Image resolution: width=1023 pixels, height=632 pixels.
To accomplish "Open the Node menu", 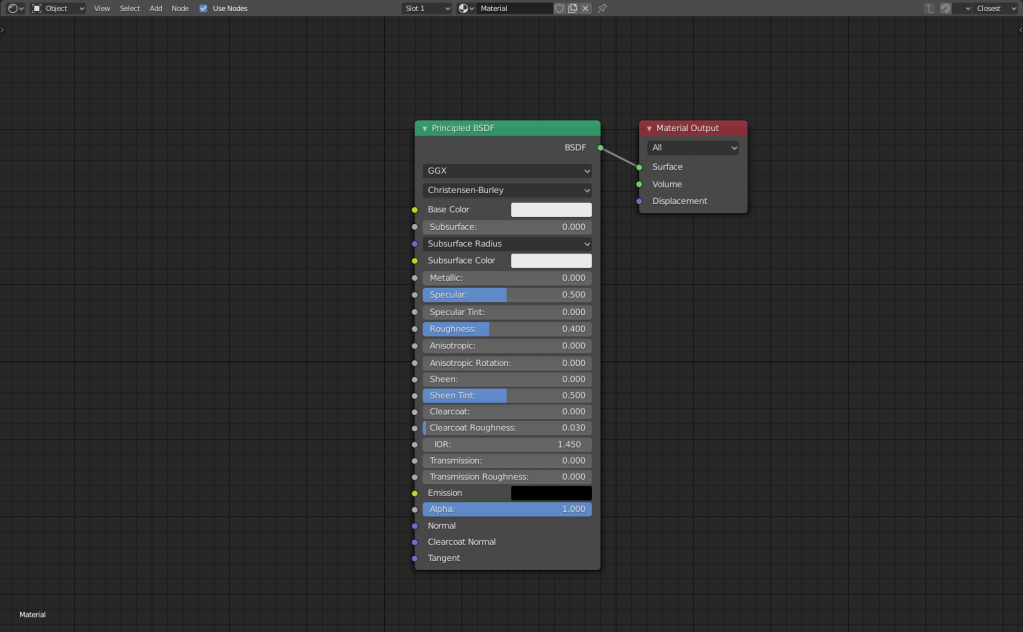I will pos(180,8).
